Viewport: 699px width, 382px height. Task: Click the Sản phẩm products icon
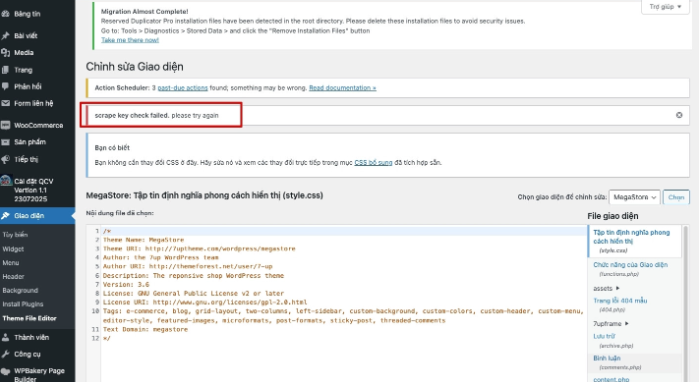coord(5,142)
